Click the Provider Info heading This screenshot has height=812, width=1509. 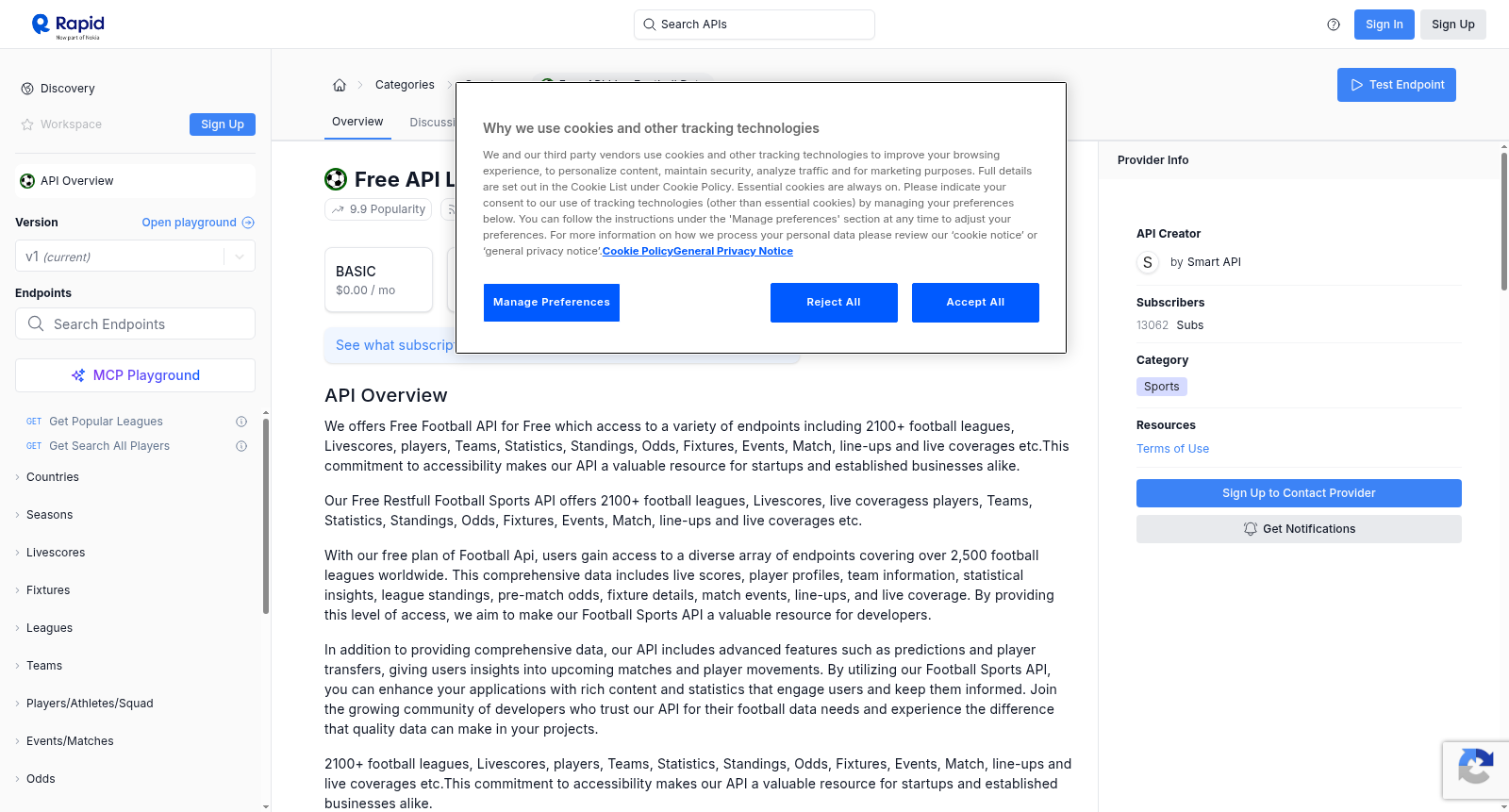(1152, 160)
